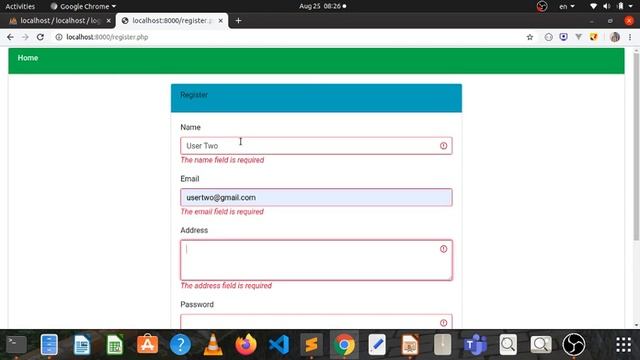Click the Password field error icon
640x360 pixels.
point(443,323)
